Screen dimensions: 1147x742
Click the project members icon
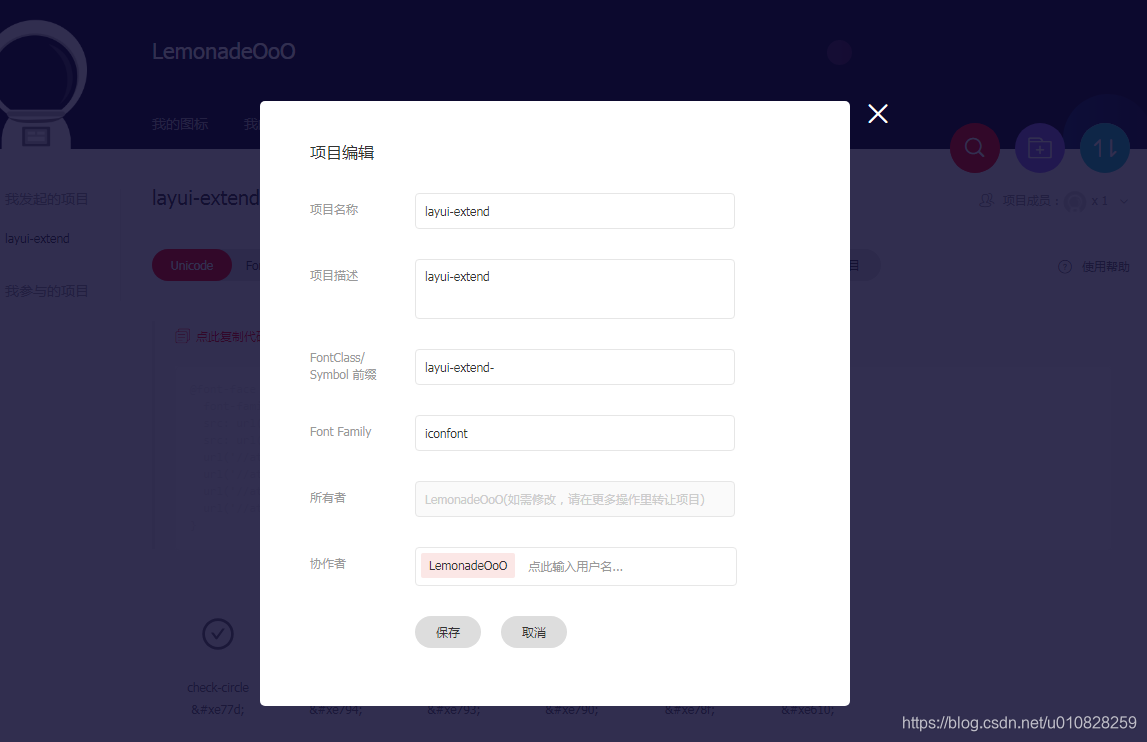(987, 200)
